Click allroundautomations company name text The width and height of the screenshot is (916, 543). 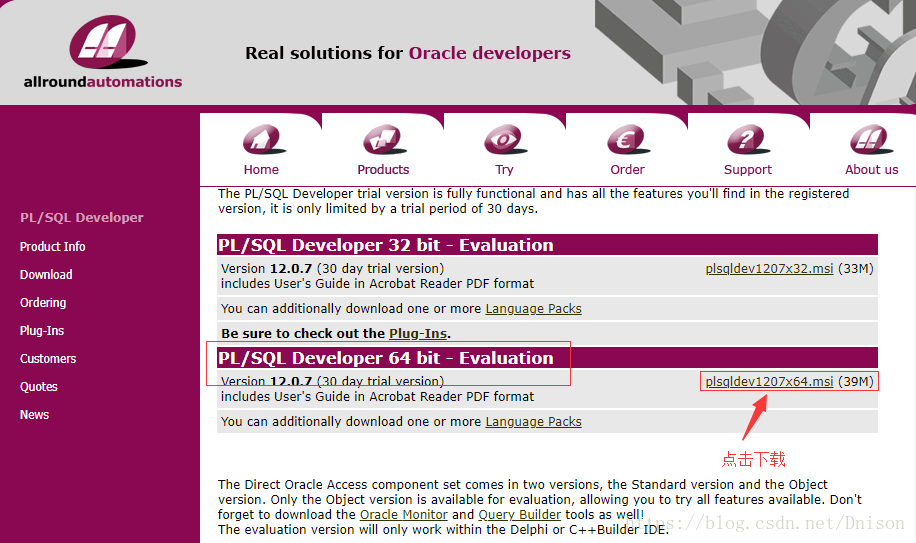(x=103, y=82)
